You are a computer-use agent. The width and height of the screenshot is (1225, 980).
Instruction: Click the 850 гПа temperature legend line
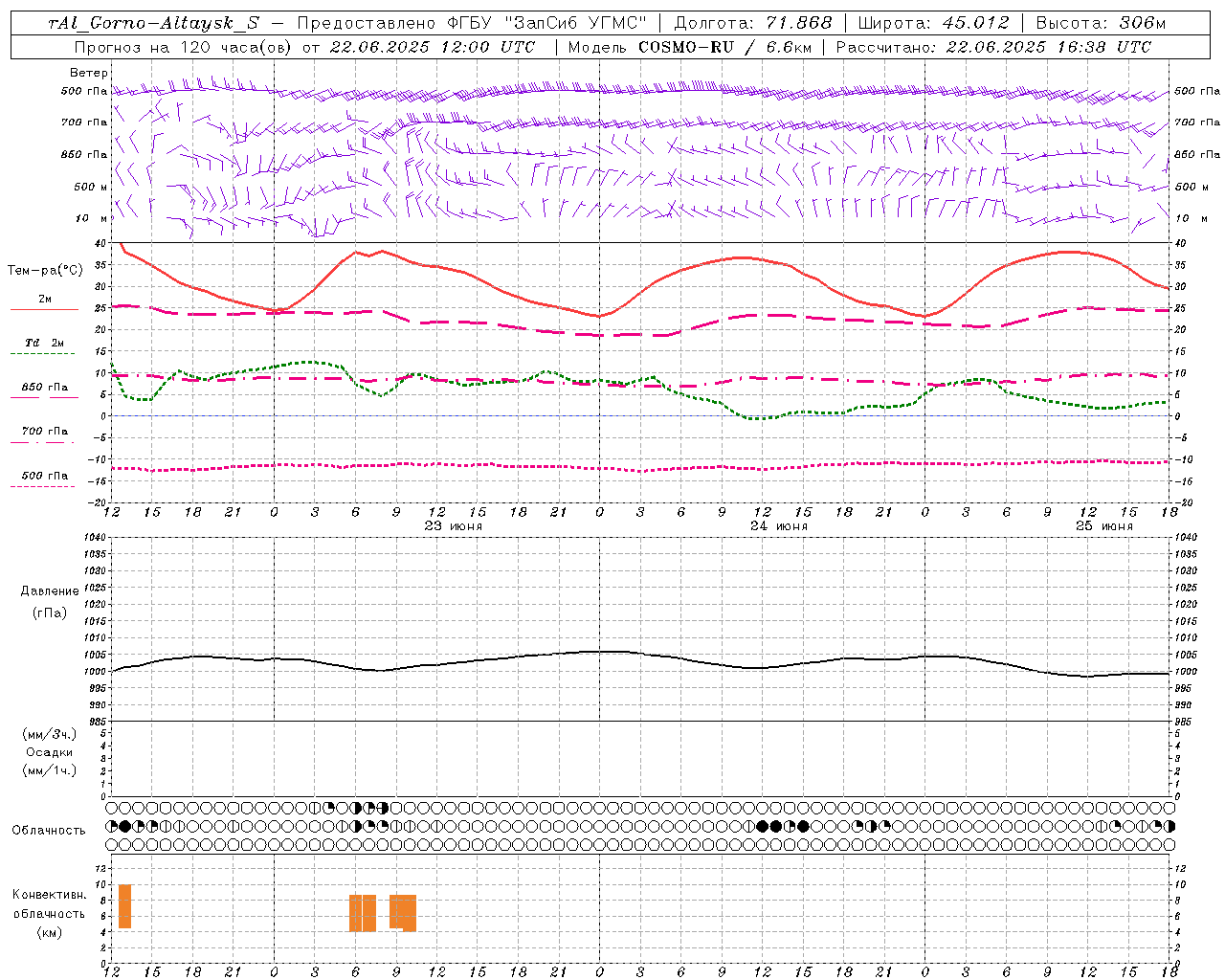pos(43,398)
